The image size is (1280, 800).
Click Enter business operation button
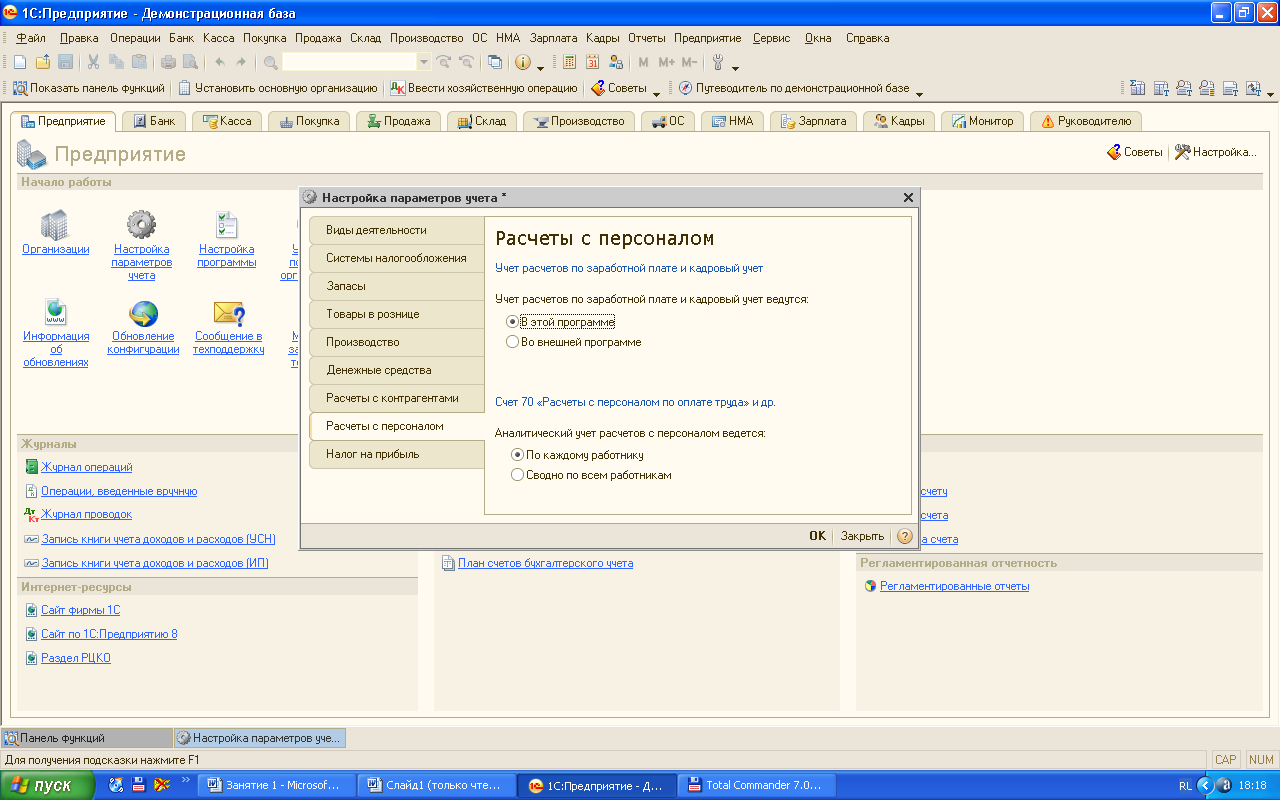(484, 88)
